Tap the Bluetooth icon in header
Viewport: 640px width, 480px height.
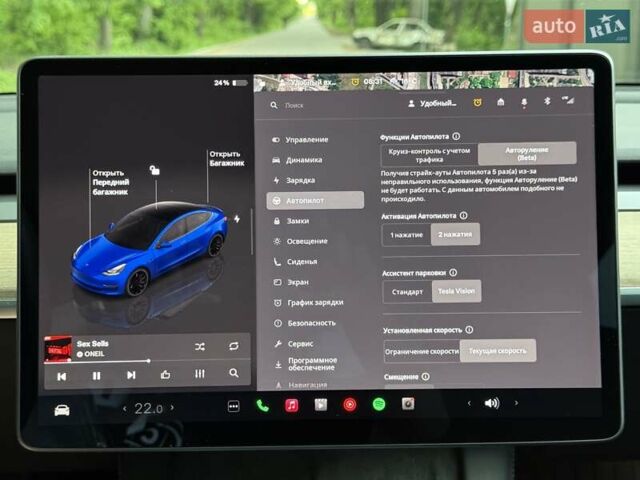[547, 102]
